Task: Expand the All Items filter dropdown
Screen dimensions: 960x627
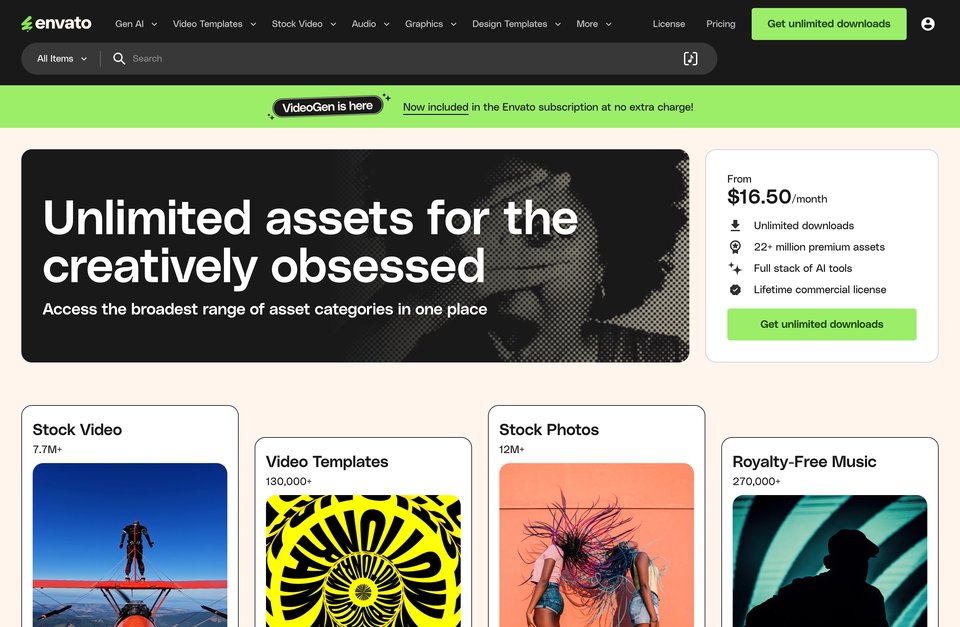Action: coord(62,59)
